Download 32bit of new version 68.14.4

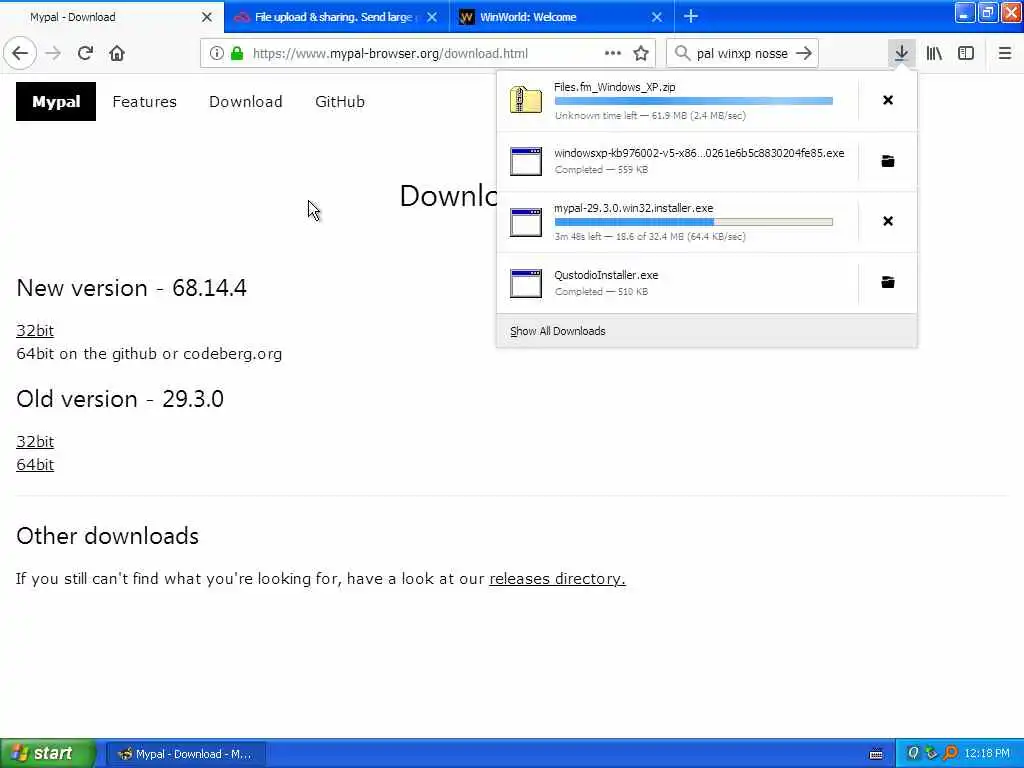coord(35,330)
